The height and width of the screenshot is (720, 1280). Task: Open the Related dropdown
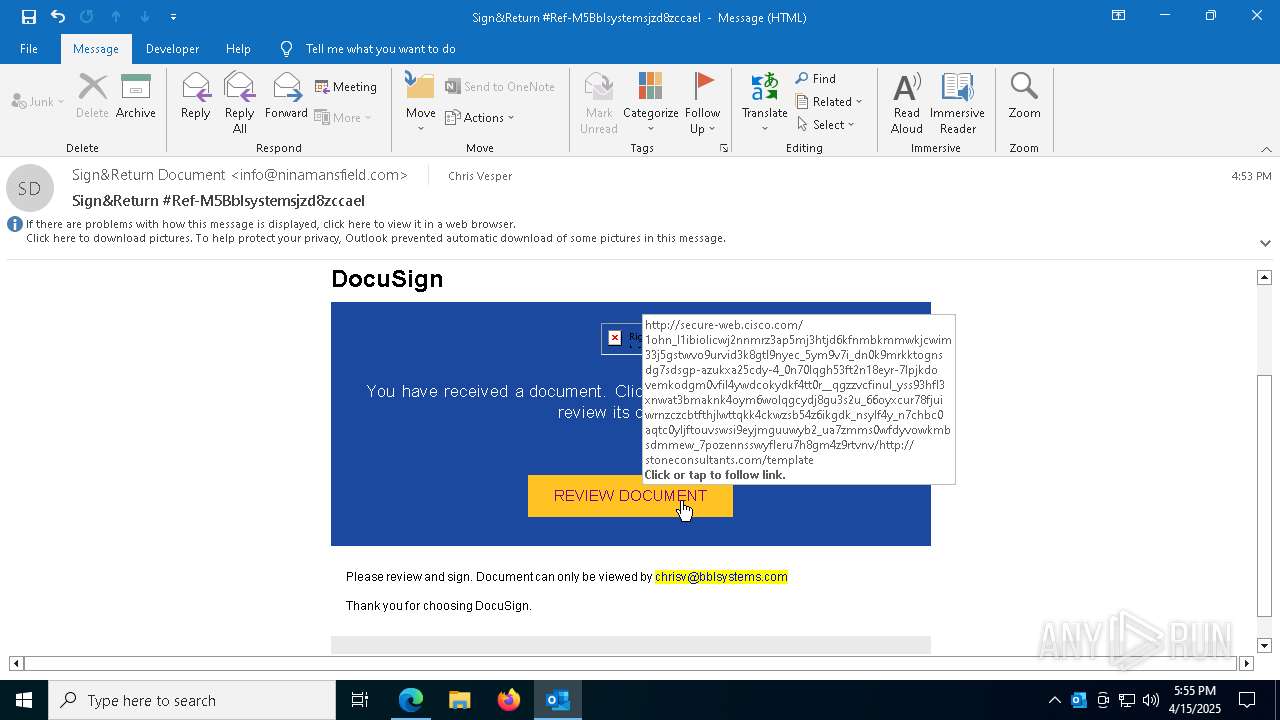829,102
